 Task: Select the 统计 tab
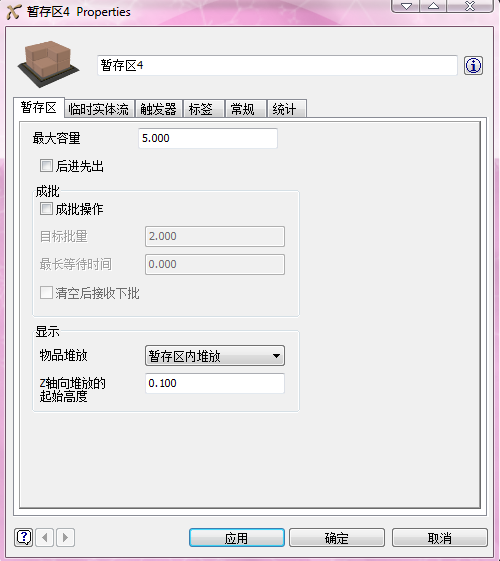(286, 109)
